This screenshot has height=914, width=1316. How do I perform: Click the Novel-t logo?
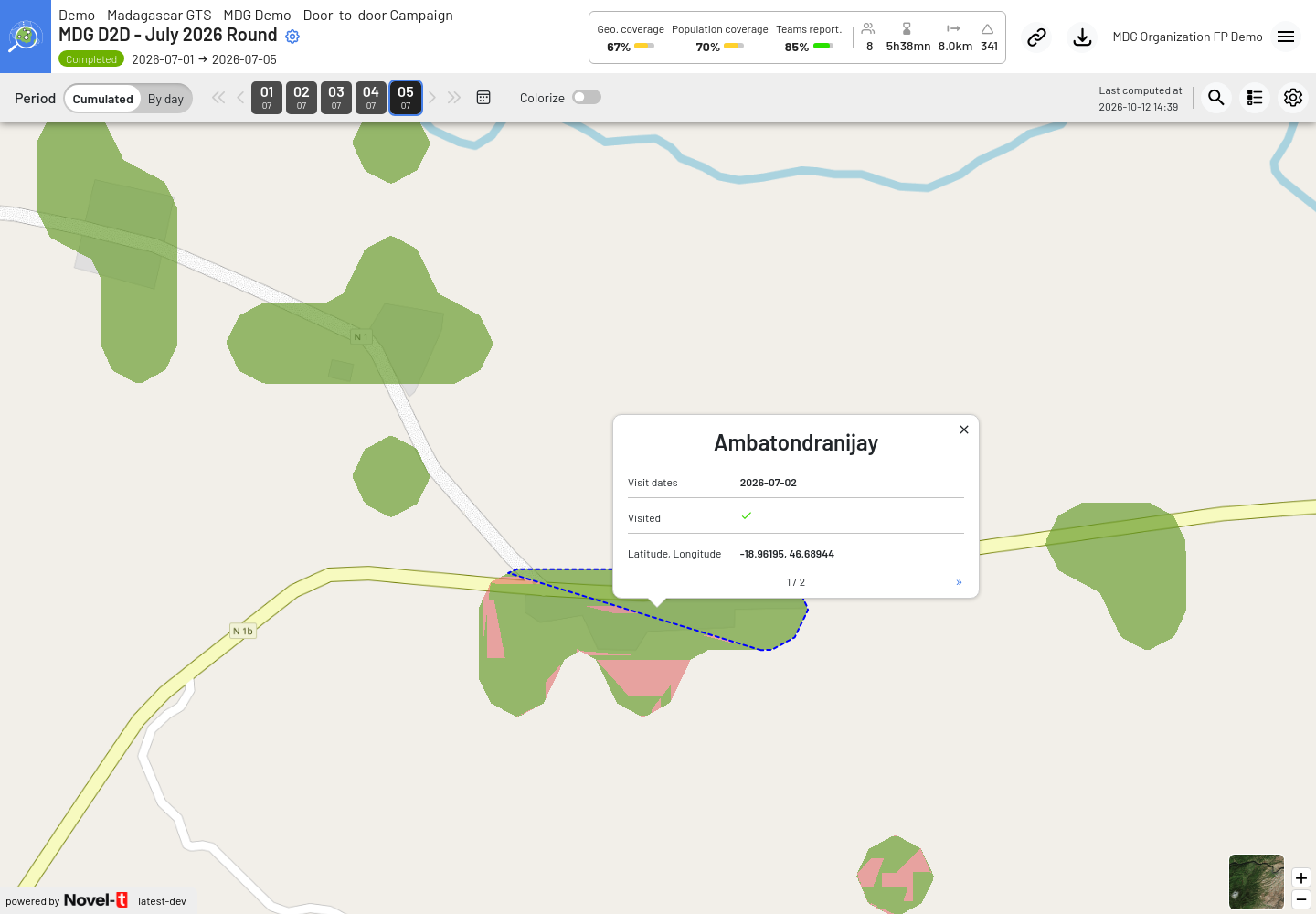pyautogui.click(x=96, y=900)
